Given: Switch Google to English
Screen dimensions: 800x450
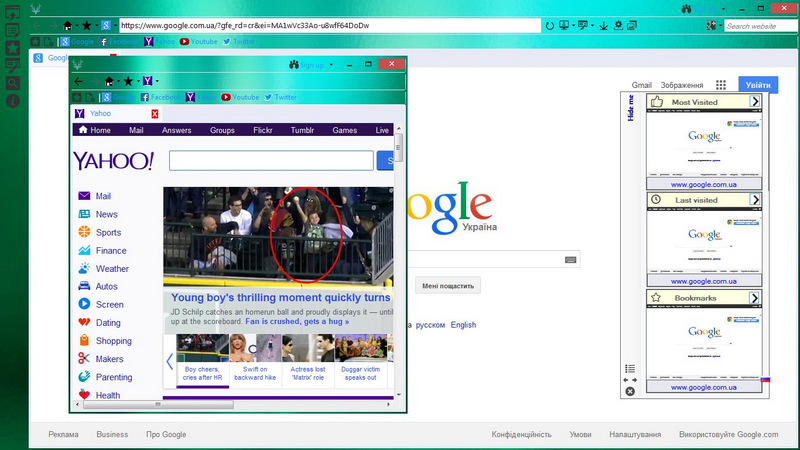Looking at the screenshot, I should [463, 325].
